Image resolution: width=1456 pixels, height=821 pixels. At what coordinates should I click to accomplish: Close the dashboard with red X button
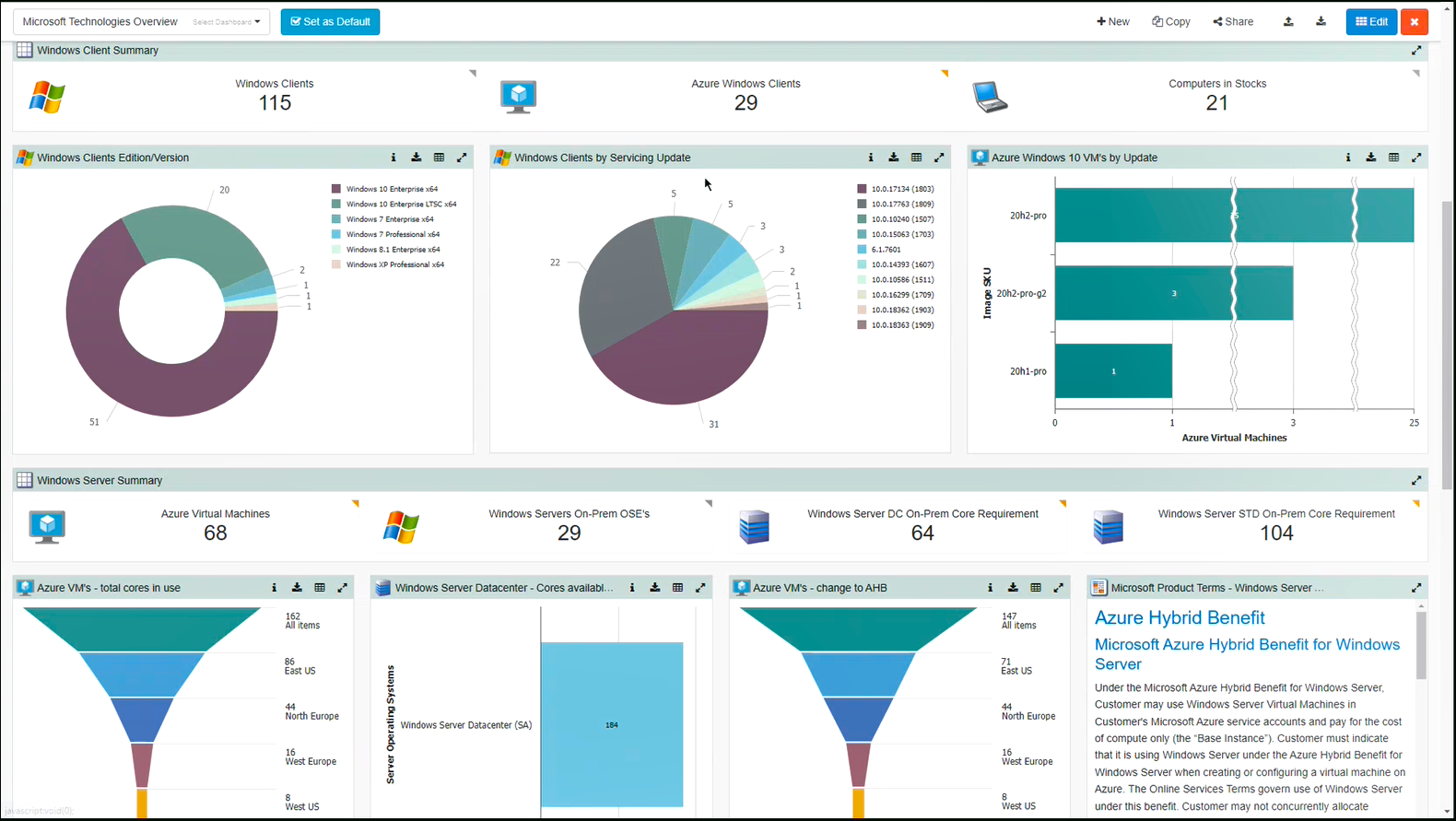tap(1414, 21)
